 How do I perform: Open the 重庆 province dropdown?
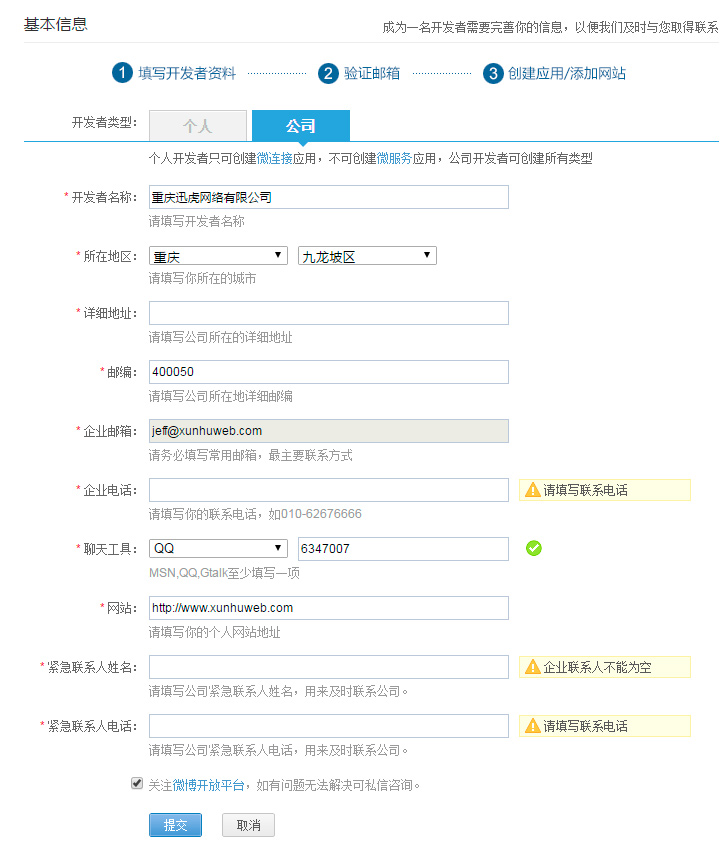coord(218,256)
